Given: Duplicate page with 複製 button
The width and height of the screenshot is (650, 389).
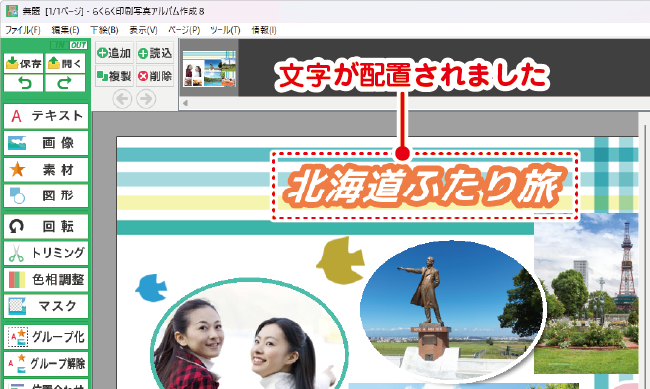Looking at the screenshot, I should coord(114,76).
